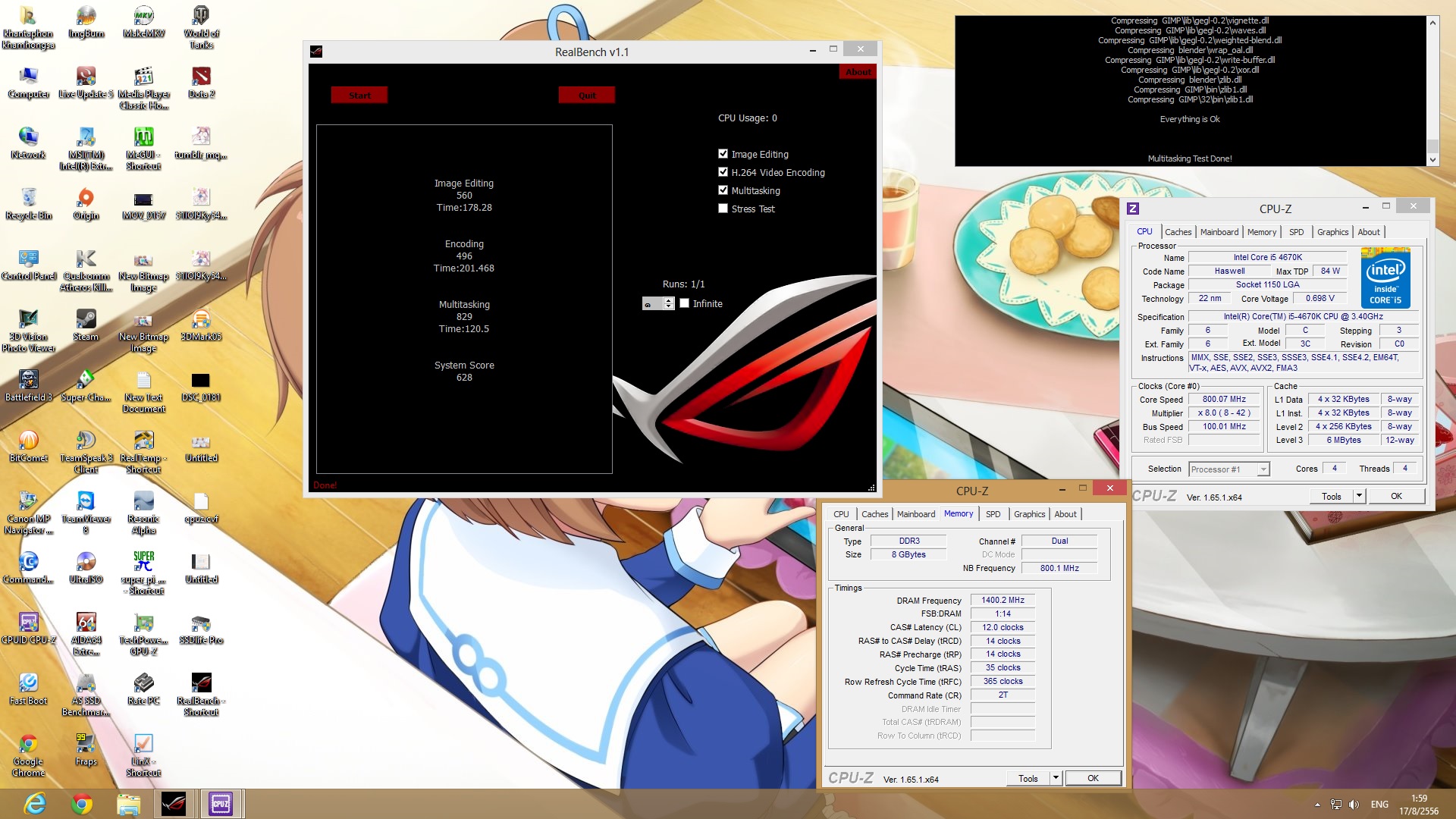
Task: Open the Tools dropdown arrow in the CPU-Z memory window
Action: (x=1055, y=778)
